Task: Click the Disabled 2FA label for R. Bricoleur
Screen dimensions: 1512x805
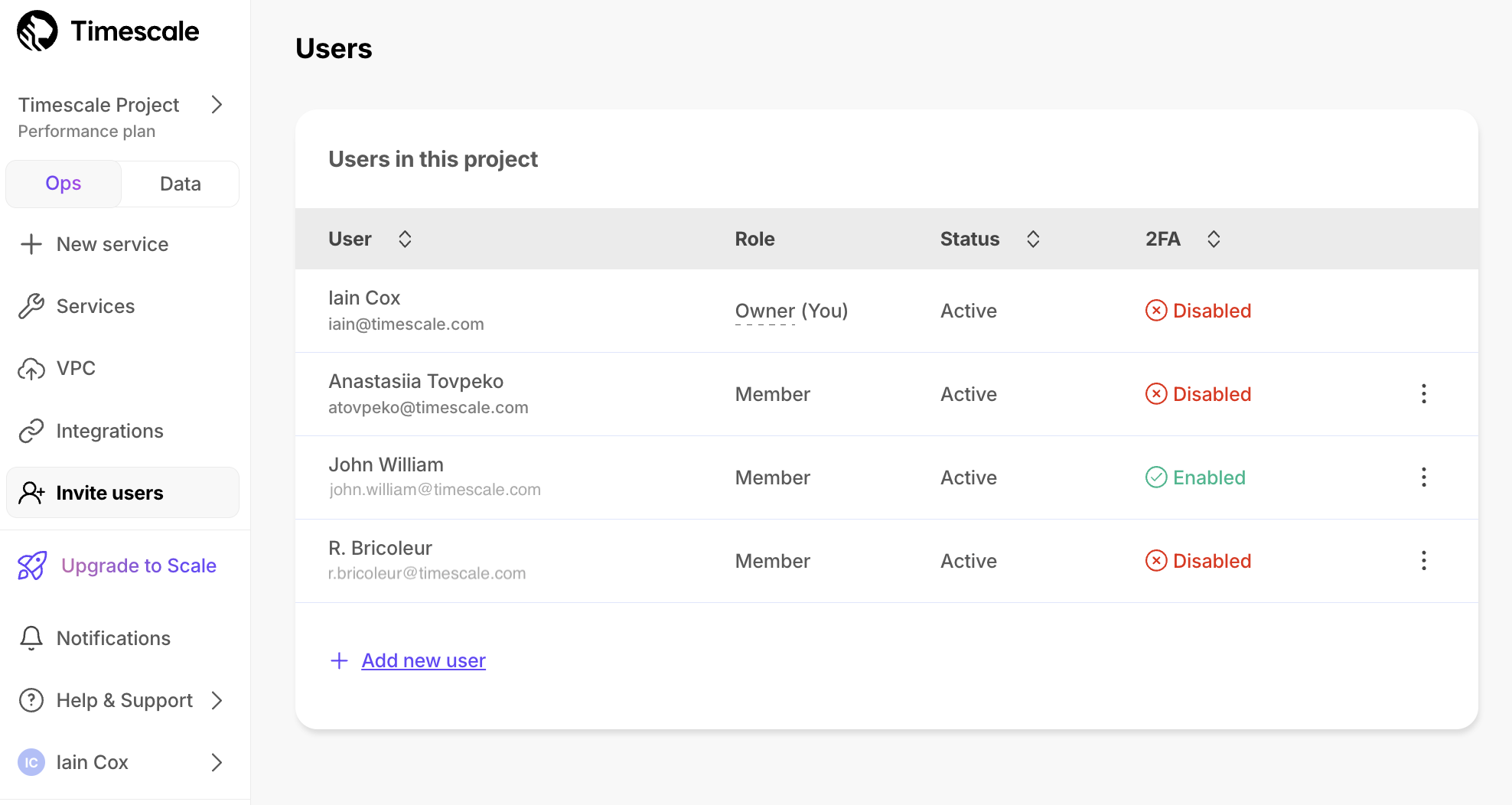Action: pyautogui.click(x=1212, y=561)
